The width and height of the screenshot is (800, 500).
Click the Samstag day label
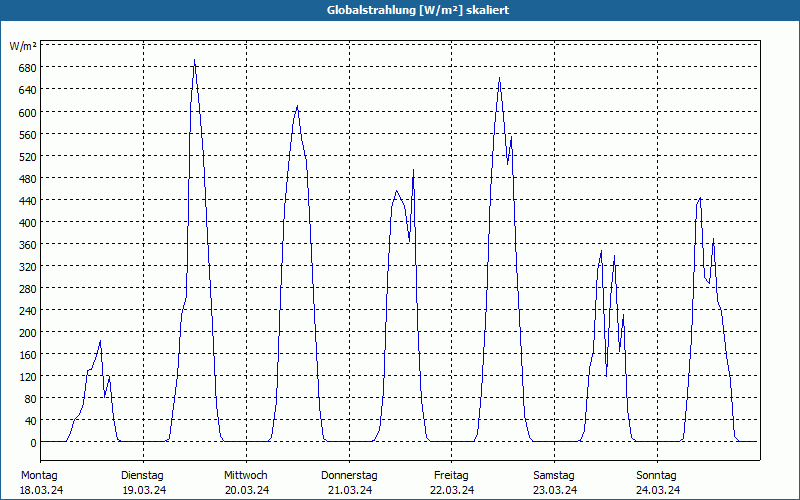tap(554, 476)
